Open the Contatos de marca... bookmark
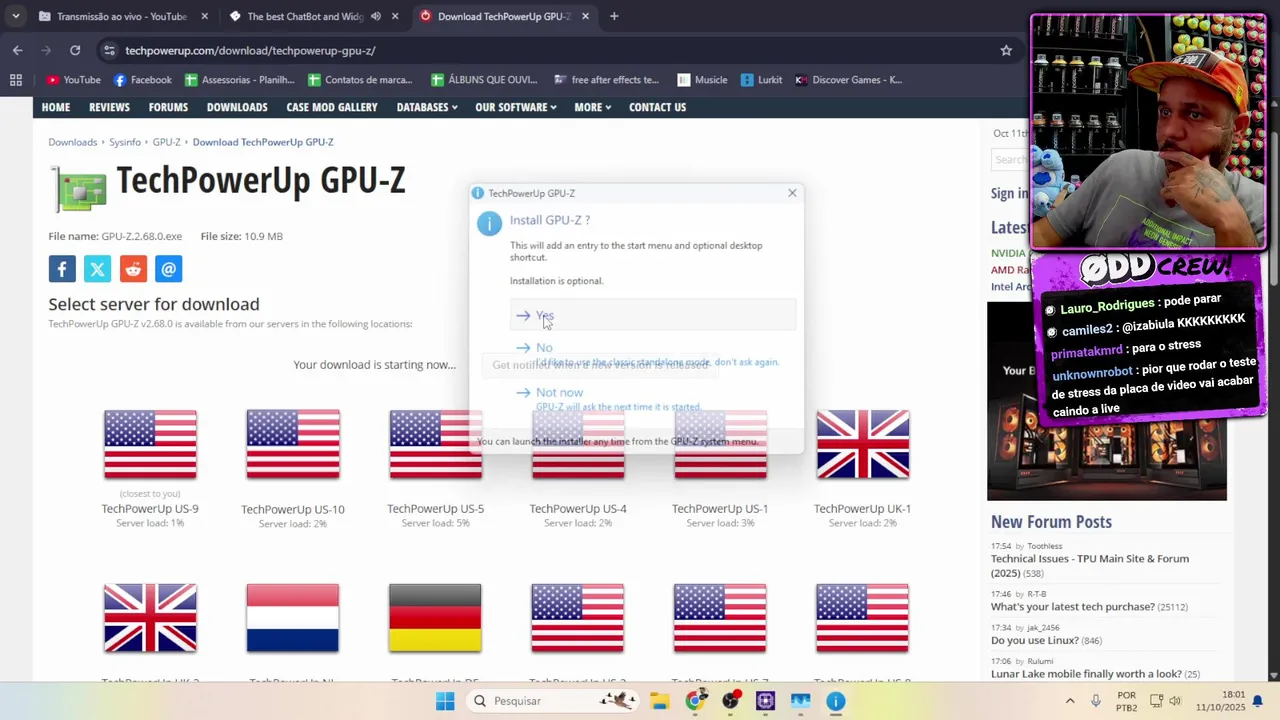The image size is (1280, 720). tap(360, 80)
